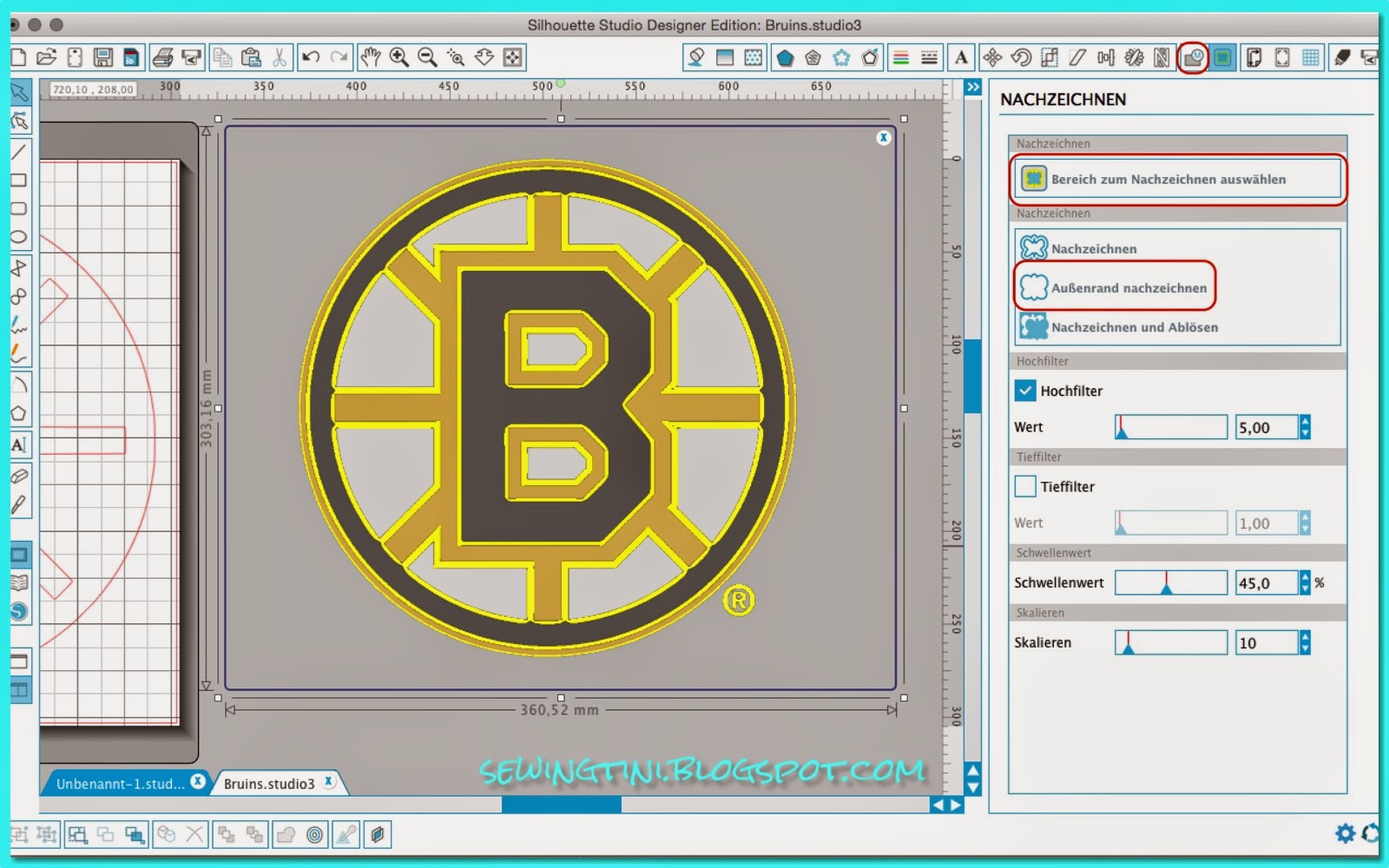Click the Offset concentric circles icon
This screenshot has width=1389, height=868.
click(315, 835)
